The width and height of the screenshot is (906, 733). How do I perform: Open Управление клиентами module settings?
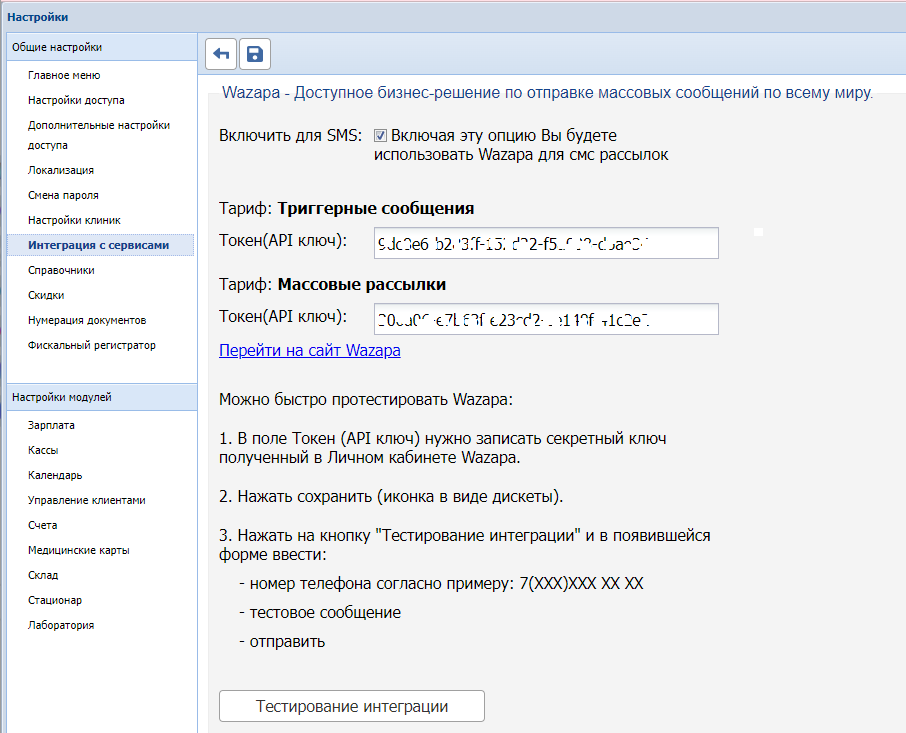pyautogui.click(x=86, y=500)
